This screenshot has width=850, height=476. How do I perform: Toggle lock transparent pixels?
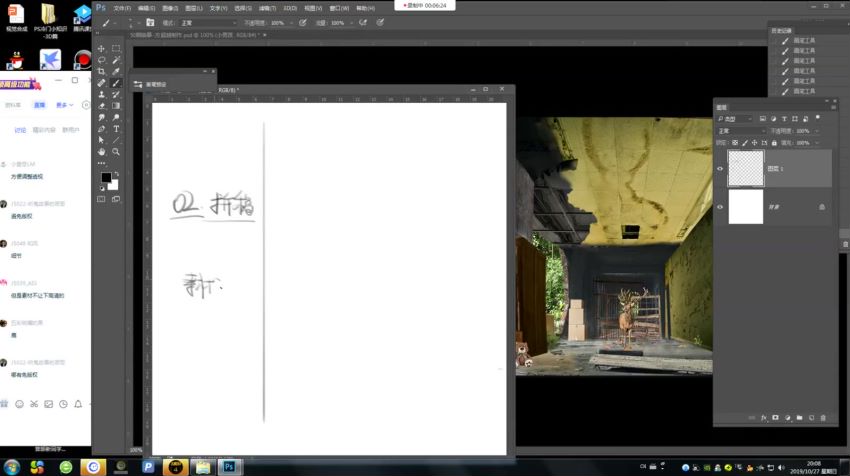click(735, 143)
